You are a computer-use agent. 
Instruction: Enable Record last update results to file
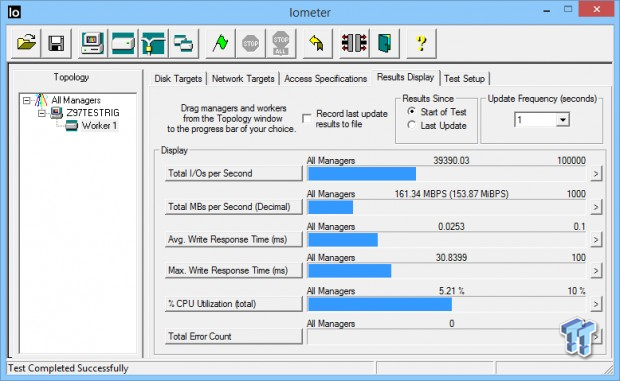pos(306,119)
